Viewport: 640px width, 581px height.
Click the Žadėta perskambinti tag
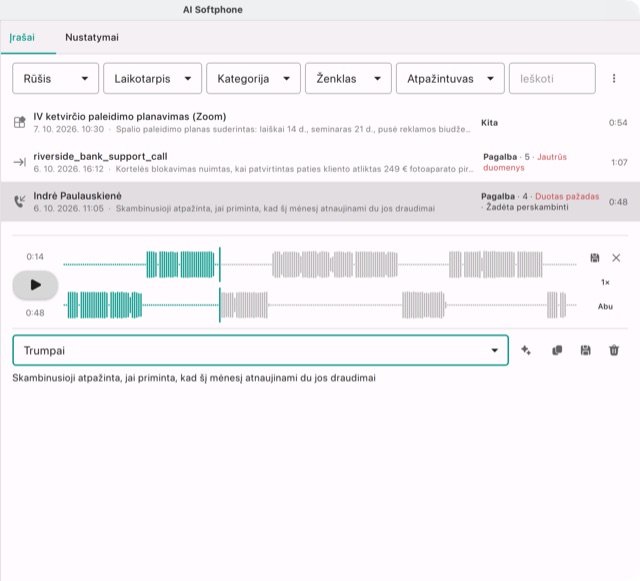[527, 207]
